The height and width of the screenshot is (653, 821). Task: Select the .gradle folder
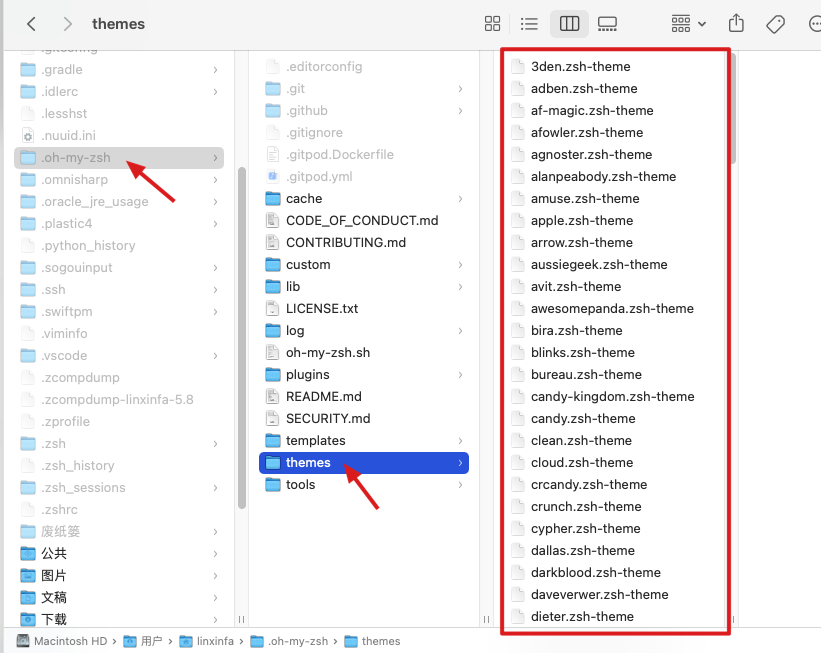pyautogui.click(x=119, y=70)
